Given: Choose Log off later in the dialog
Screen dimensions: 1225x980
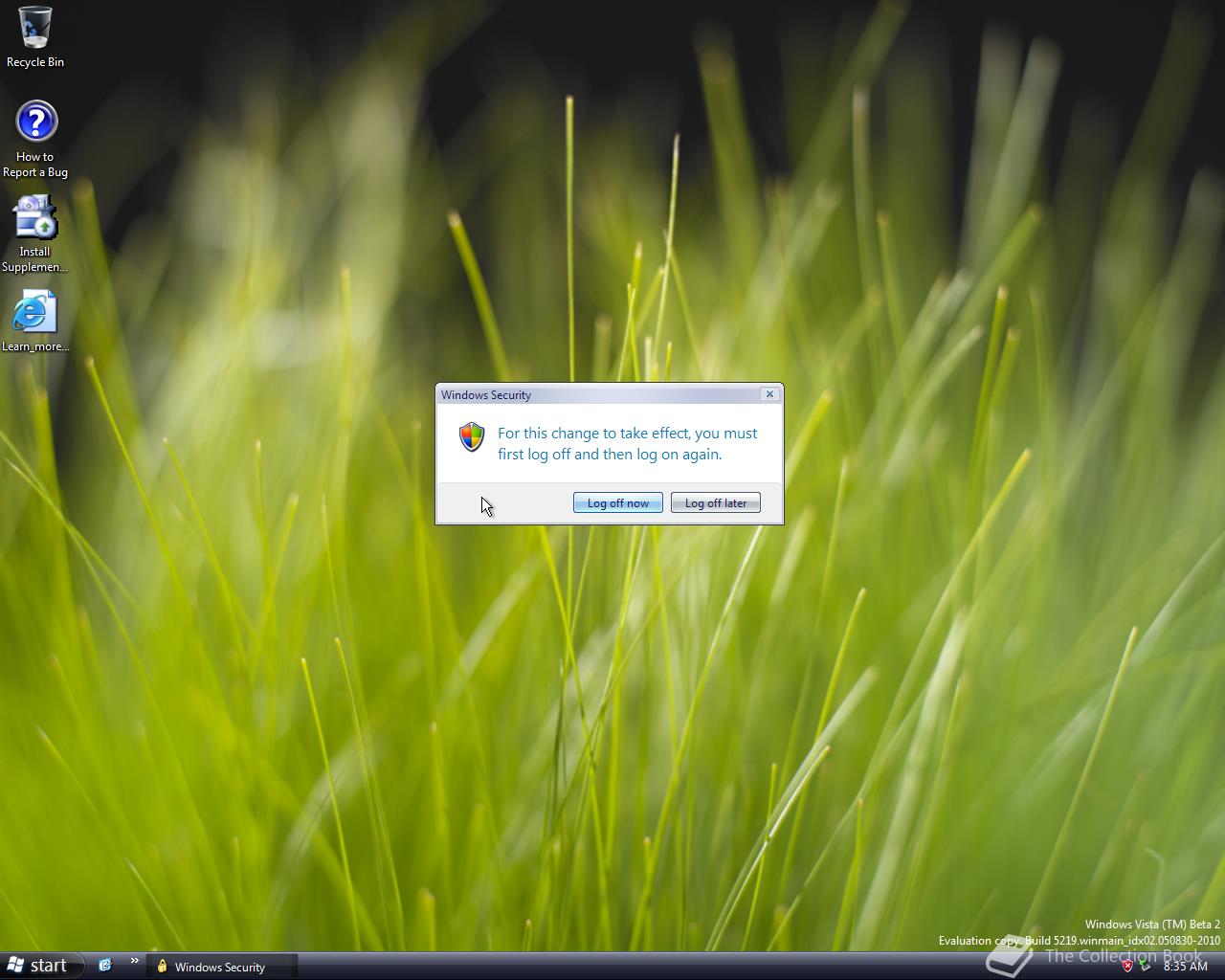Looking at the screenshot, I should pos(716,503).
